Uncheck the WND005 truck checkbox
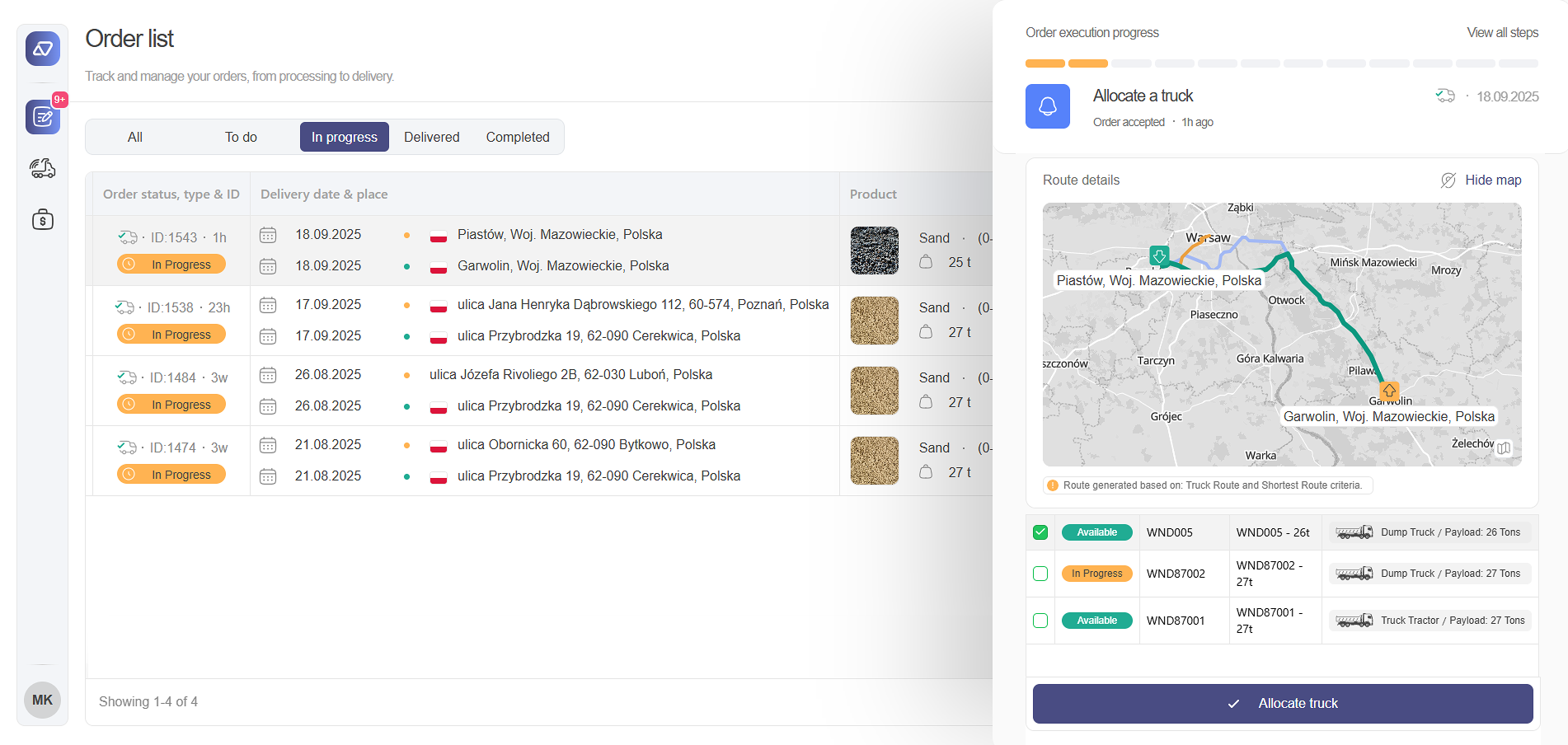 pos(1040,532)
